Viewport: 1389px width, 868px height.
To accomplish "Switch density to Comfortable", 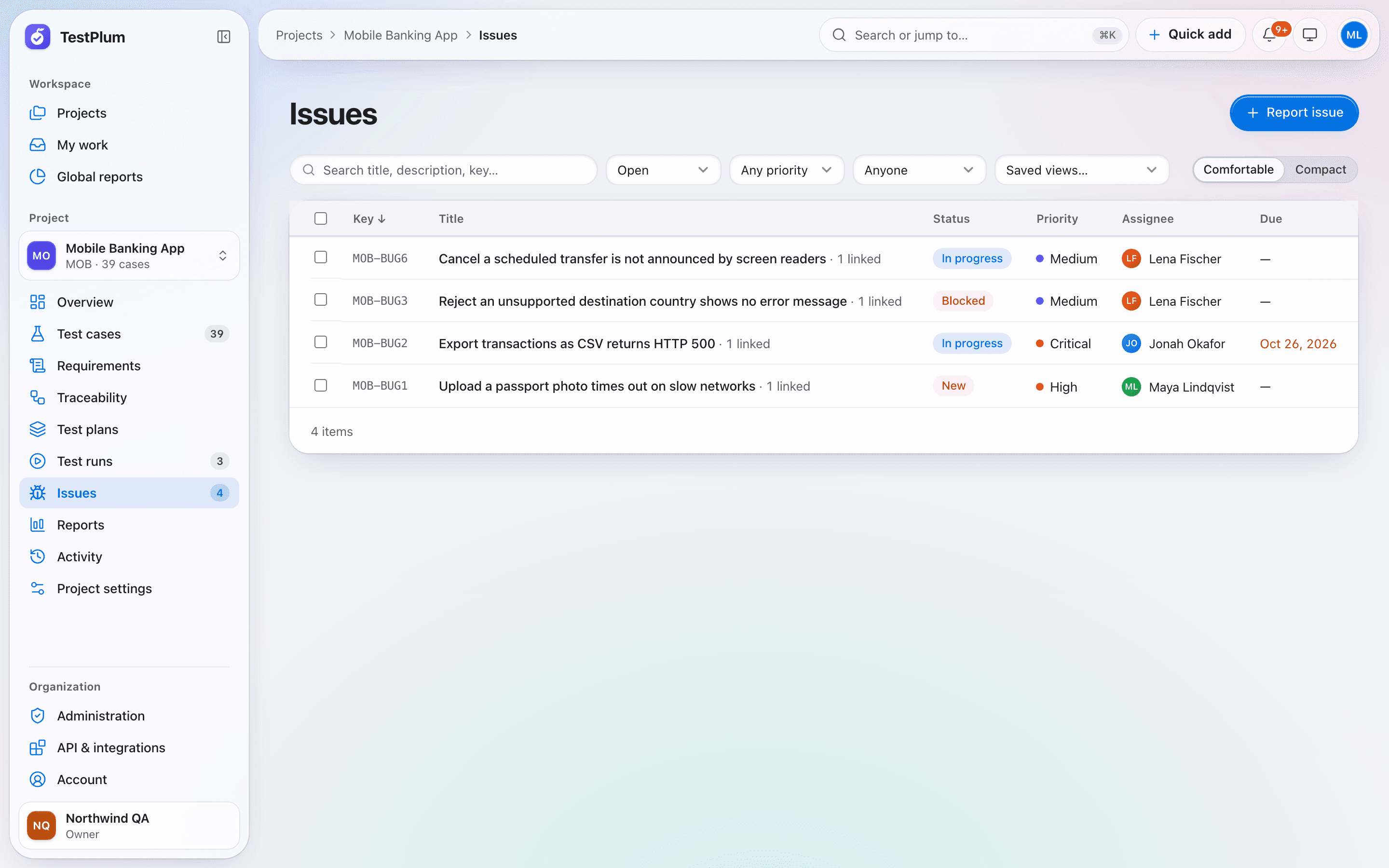I will point(1238,169).
